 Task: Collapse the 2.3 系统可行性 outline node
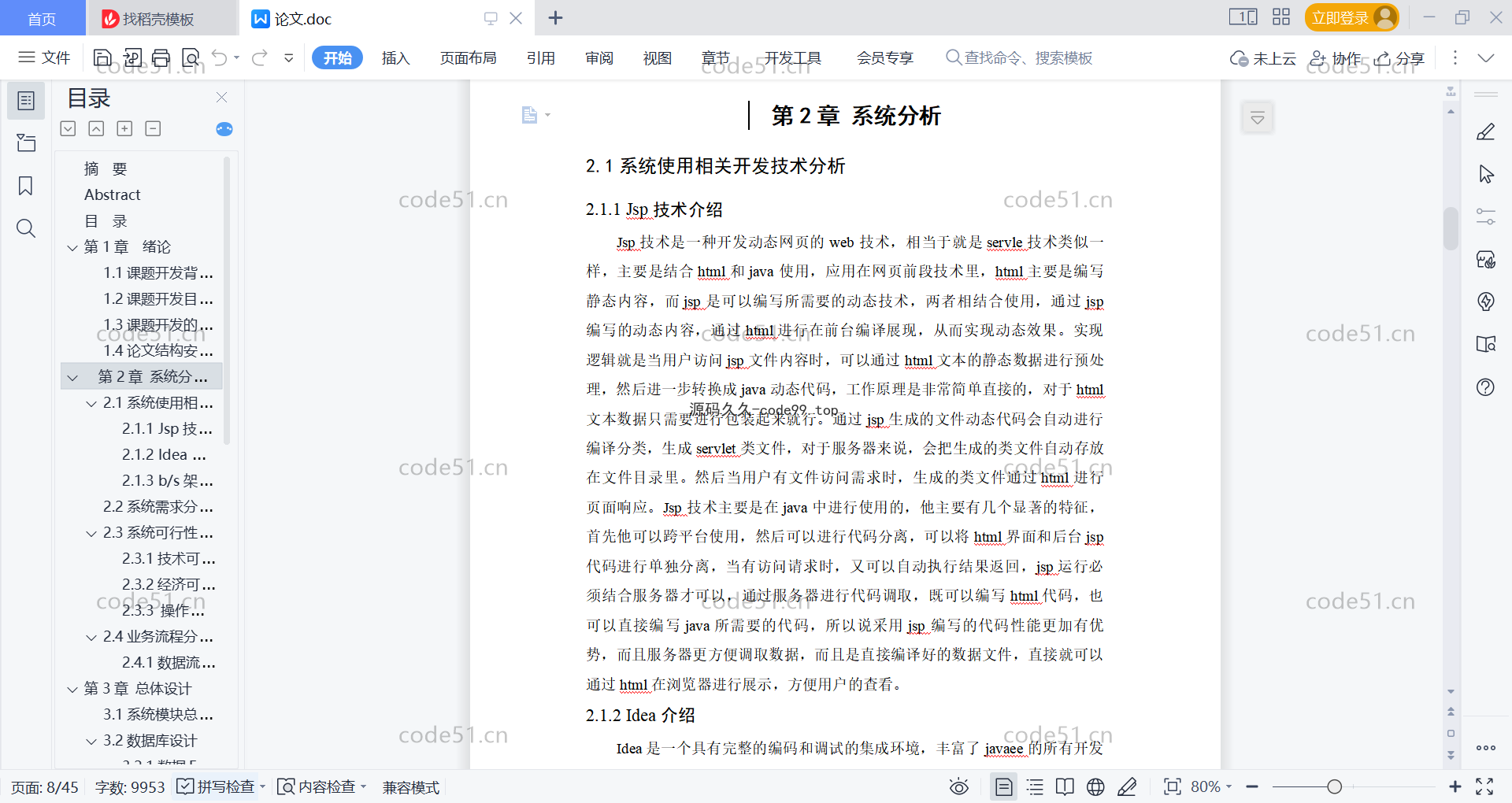point(91,534)
